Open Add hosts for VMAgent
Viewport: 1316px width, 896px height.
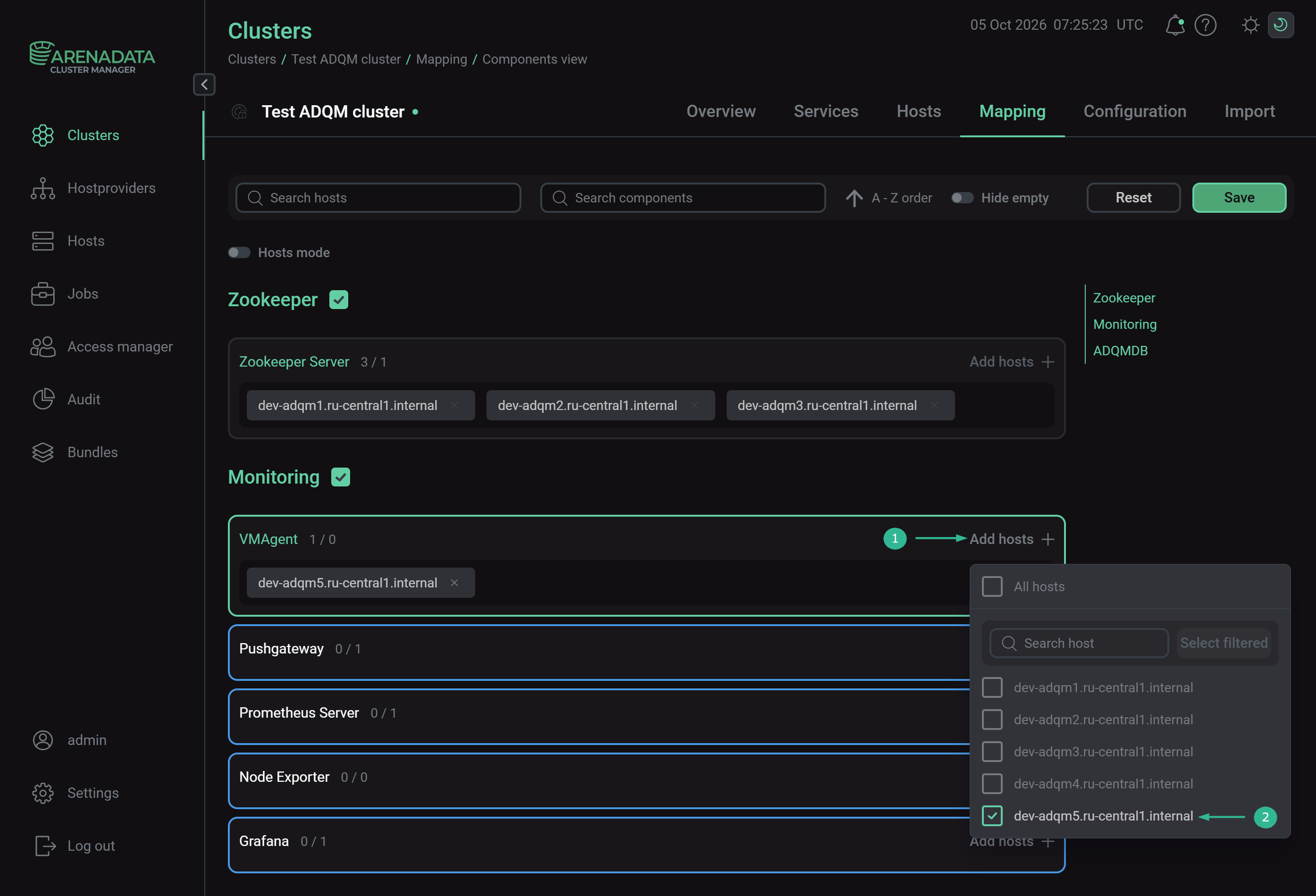point(1012,539)
